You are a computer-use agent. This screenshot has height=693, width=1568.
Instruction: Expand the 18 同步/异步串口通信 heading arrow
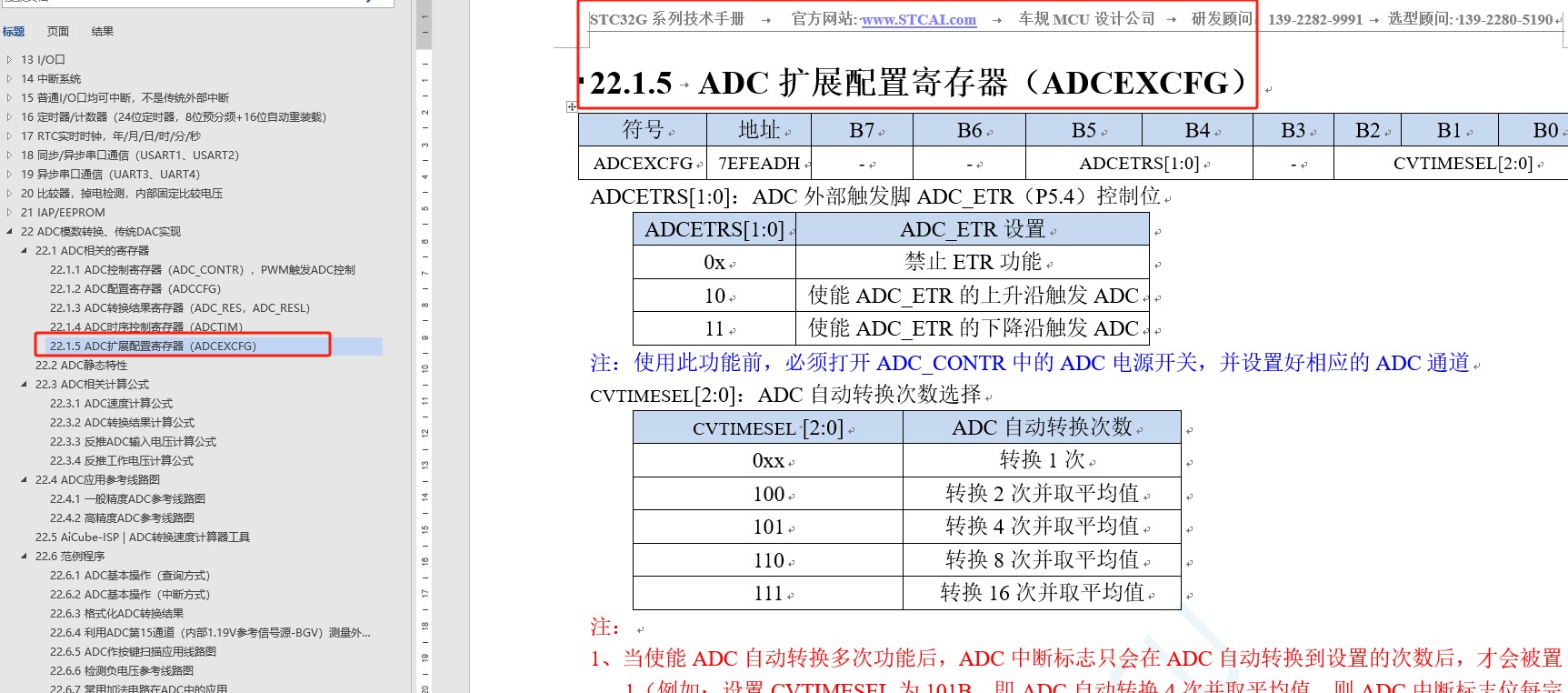(9, 156)
